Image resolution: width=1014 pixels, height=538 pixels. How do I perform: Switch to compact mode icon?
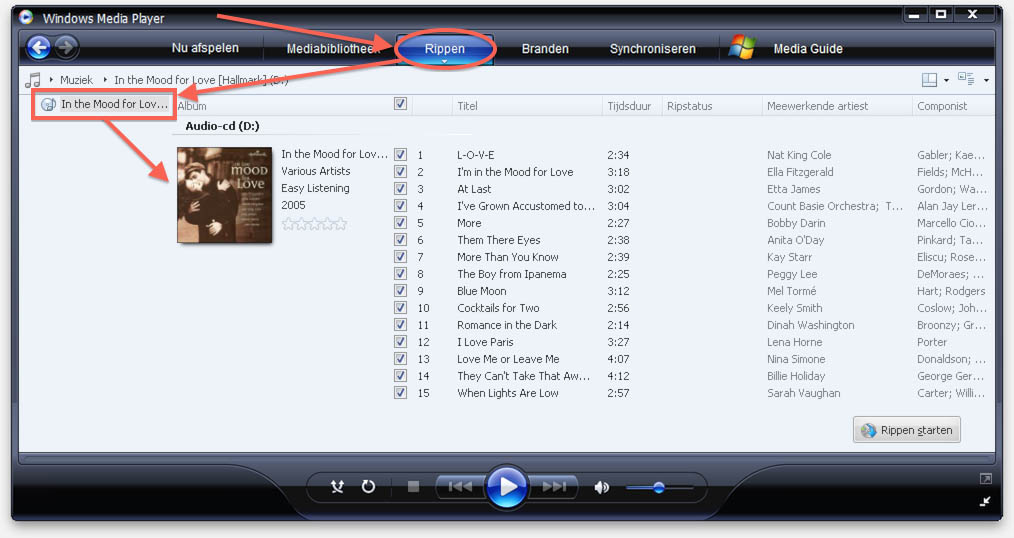tap(985, 501)
